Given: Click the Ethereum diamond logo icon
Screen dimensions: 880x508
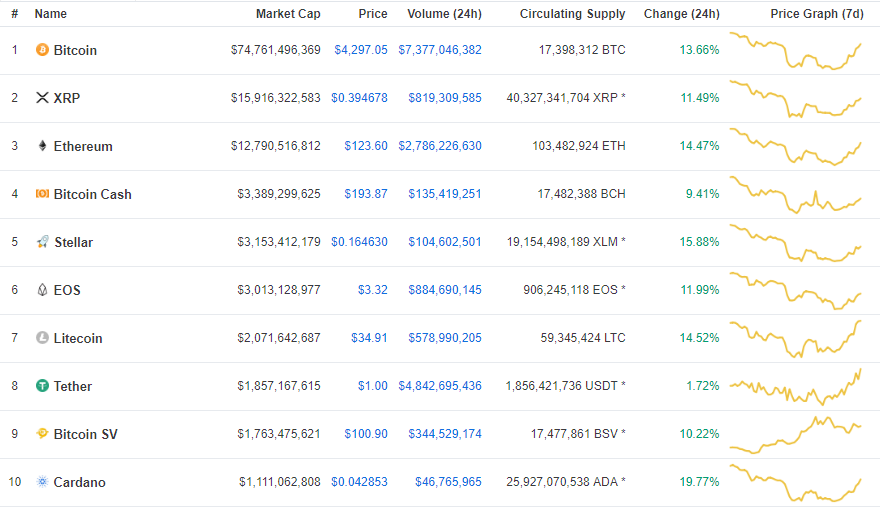Looking at the screenshot, I should click(42, 146).
